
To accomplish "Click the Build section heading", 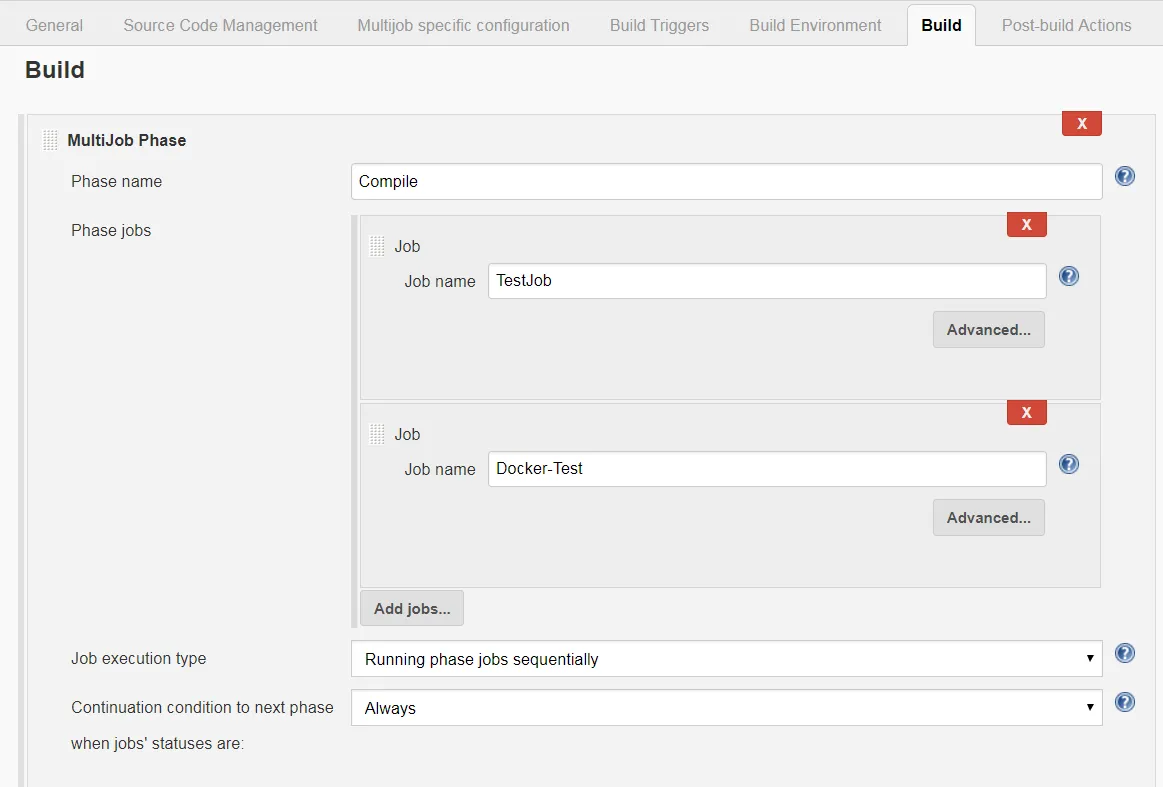I will [55, 70].
